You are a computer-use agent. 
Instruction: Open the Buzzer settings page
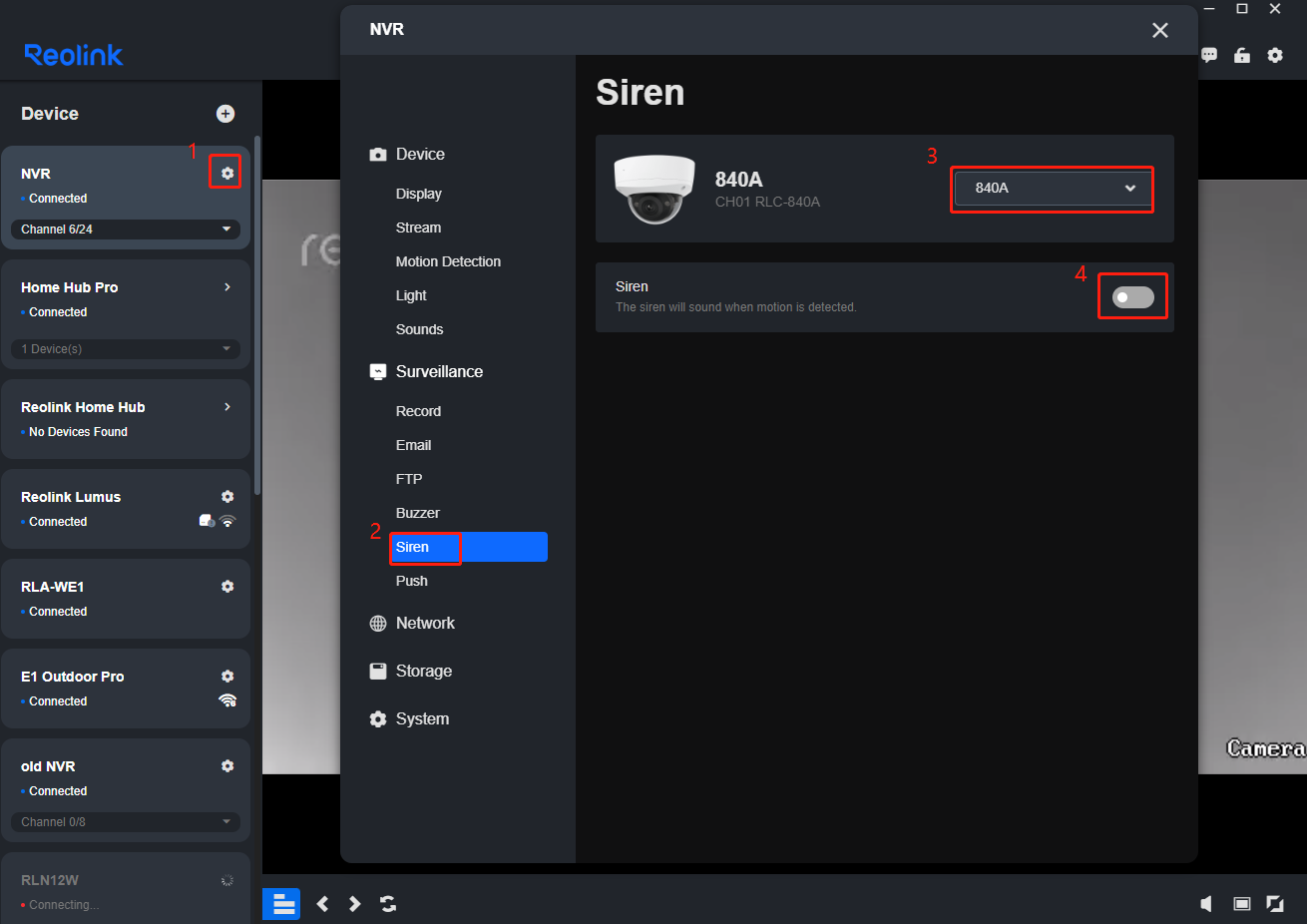[x=417, y=513]
